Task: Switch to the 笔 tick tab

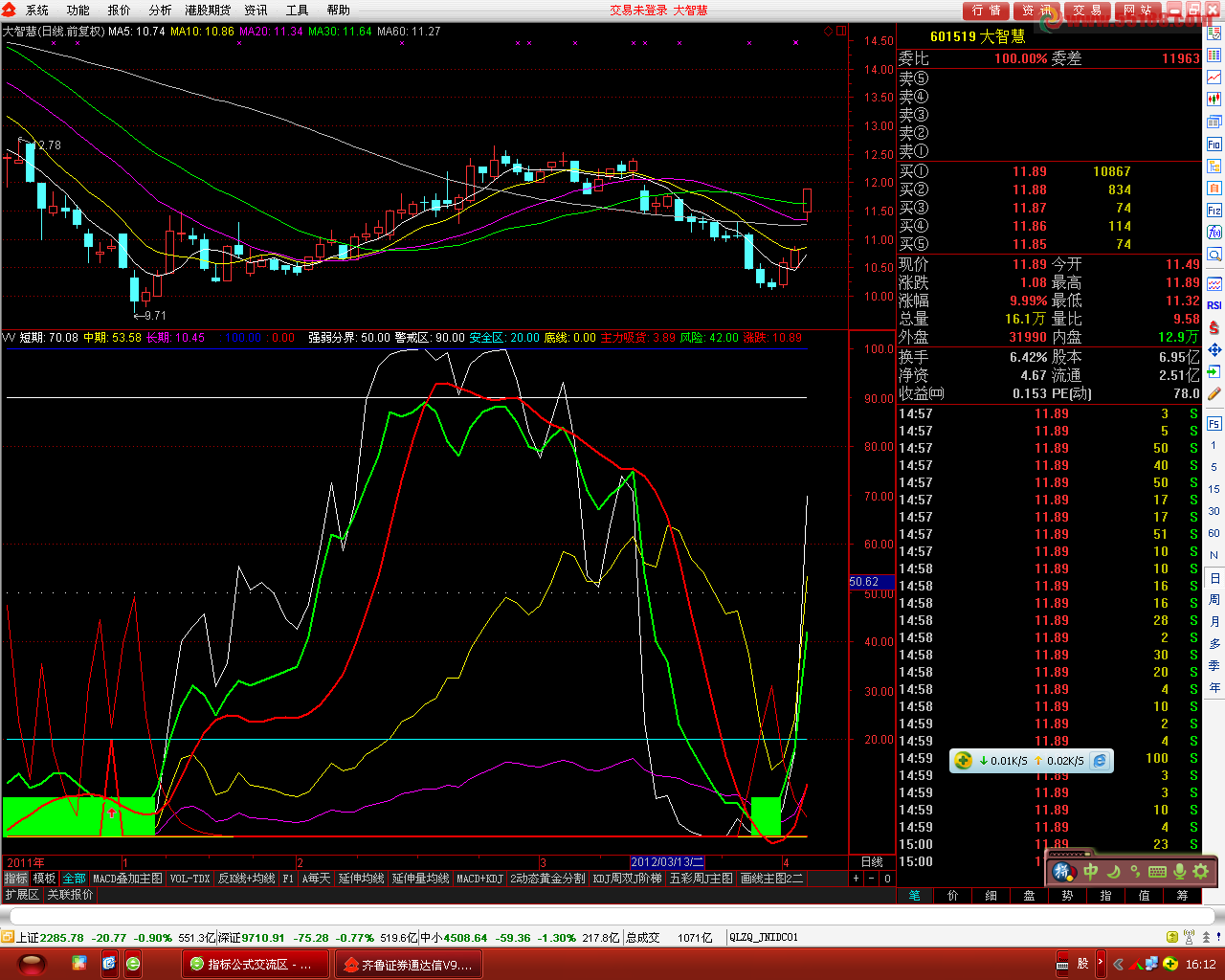Action: pyautogui.click(x=915, y=896)
